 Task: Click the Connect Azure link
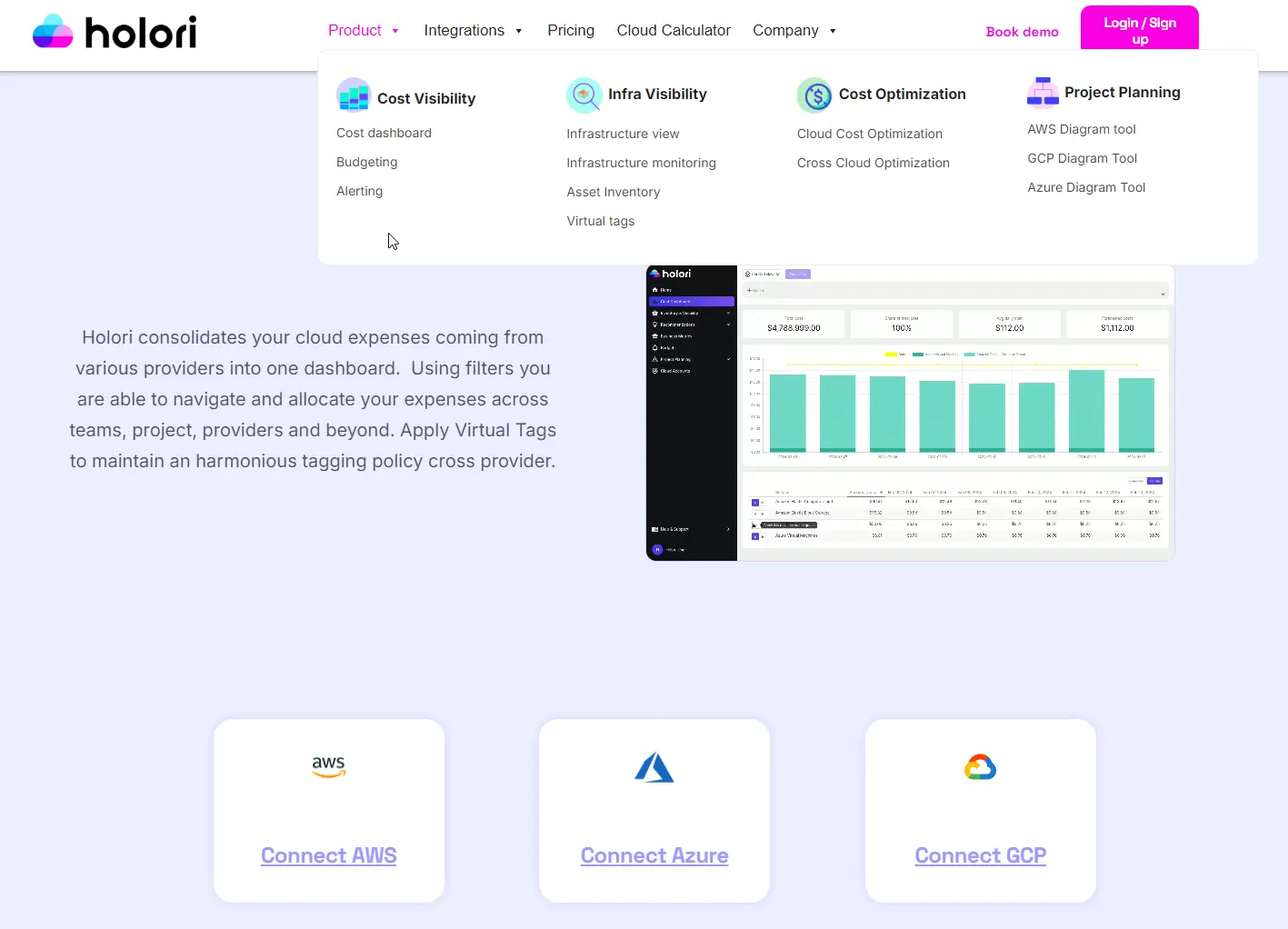[654, 855]
